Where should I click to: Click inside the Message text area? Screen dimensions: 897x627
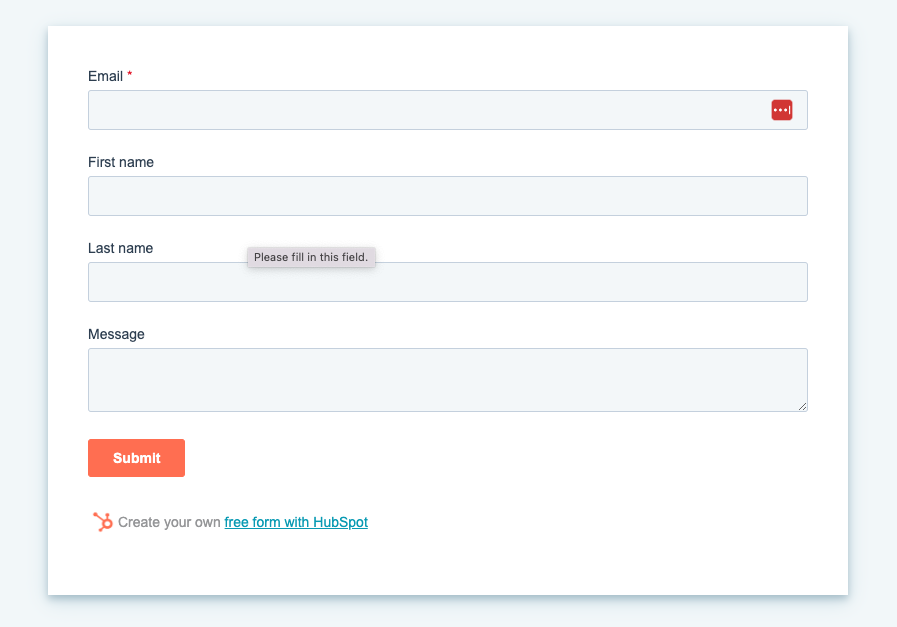click(x=447, y=380)
